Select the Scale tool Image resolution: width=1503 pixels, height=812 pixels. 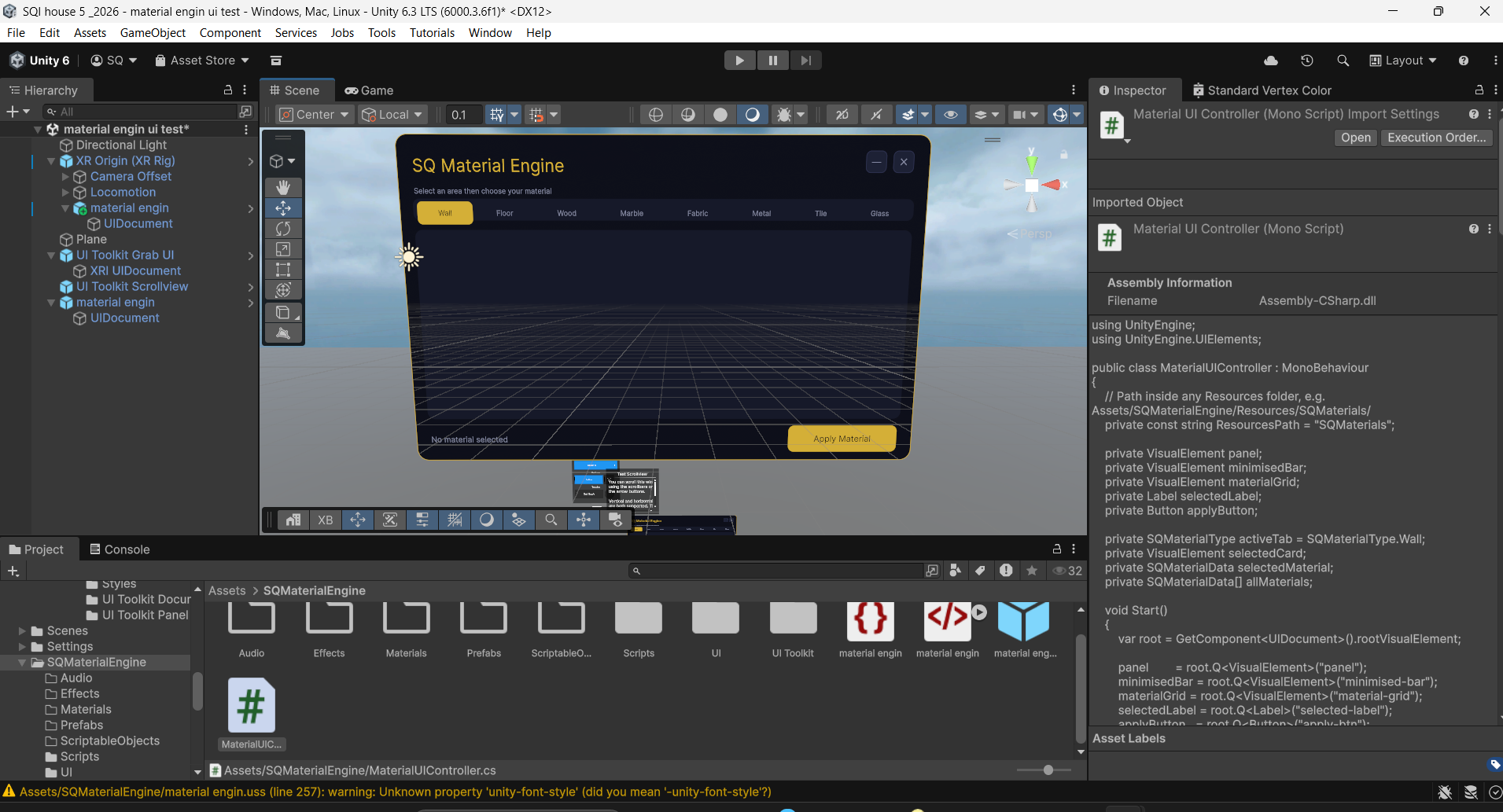tap(283, 249)
